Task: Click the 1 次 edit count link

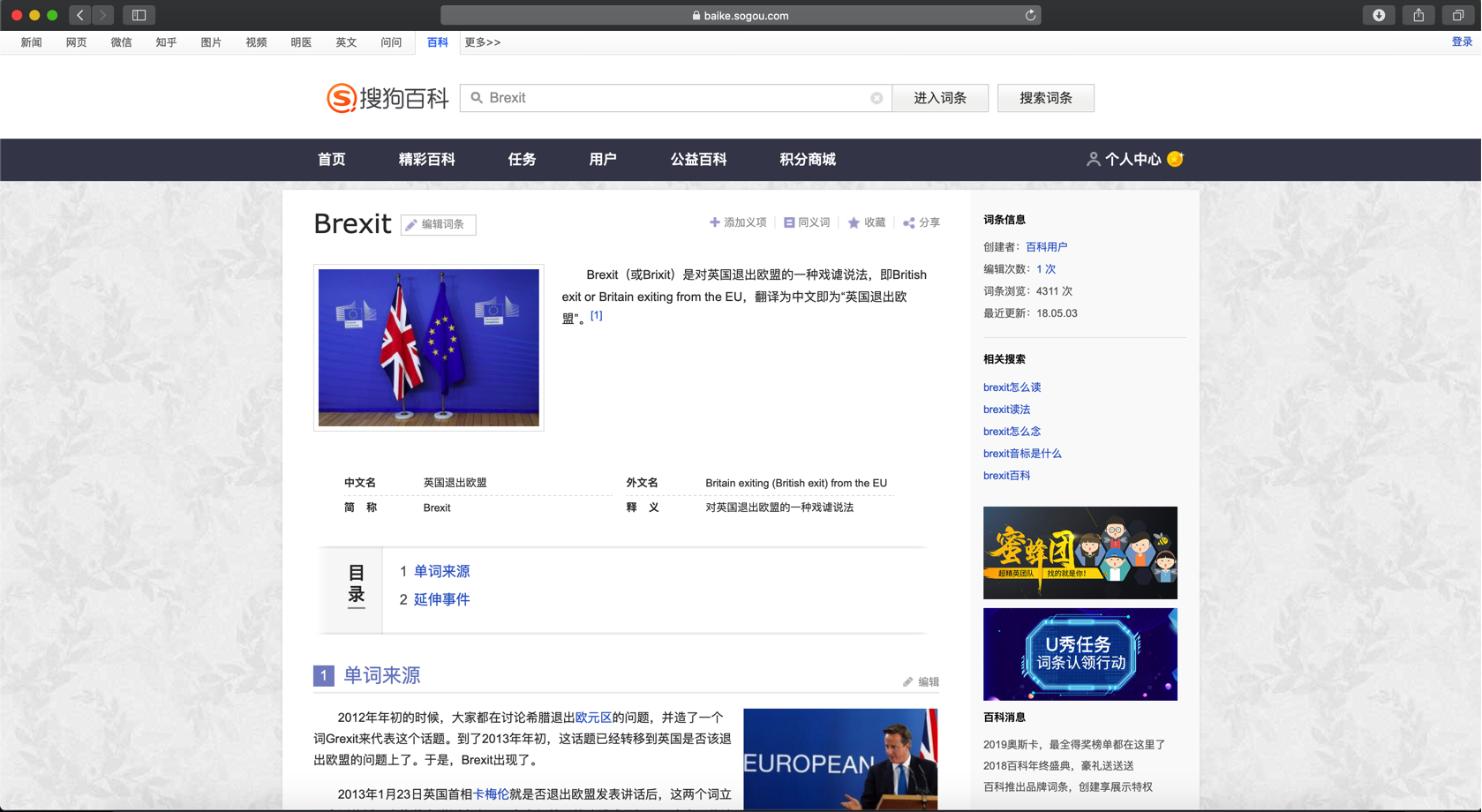Action: pyautogui.click(x=1046, y=269)
